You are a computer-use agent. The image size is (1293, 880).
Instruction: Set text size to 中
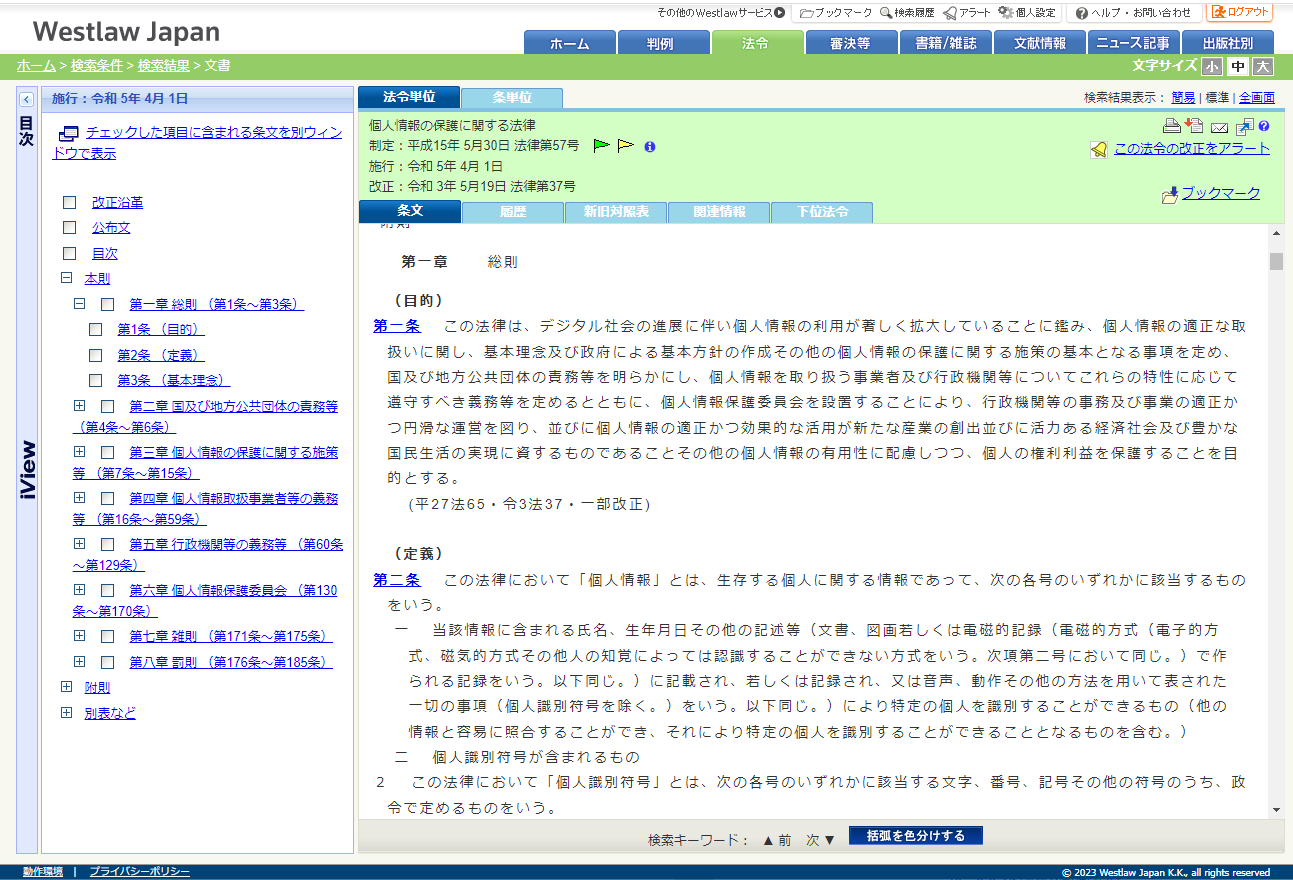pyautogui.click(x=1238, y=66)
